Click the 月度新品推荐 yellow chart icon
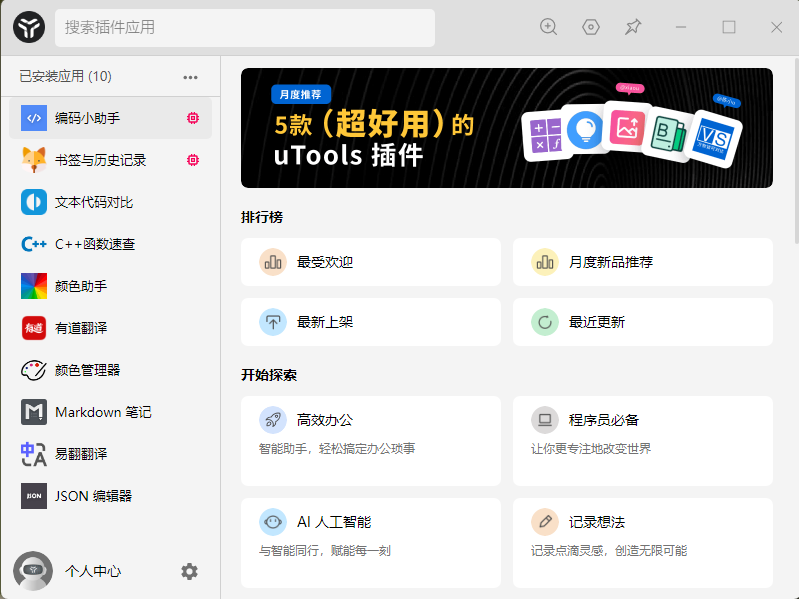This screenshot has height=599, width=799. pos(545,262)
